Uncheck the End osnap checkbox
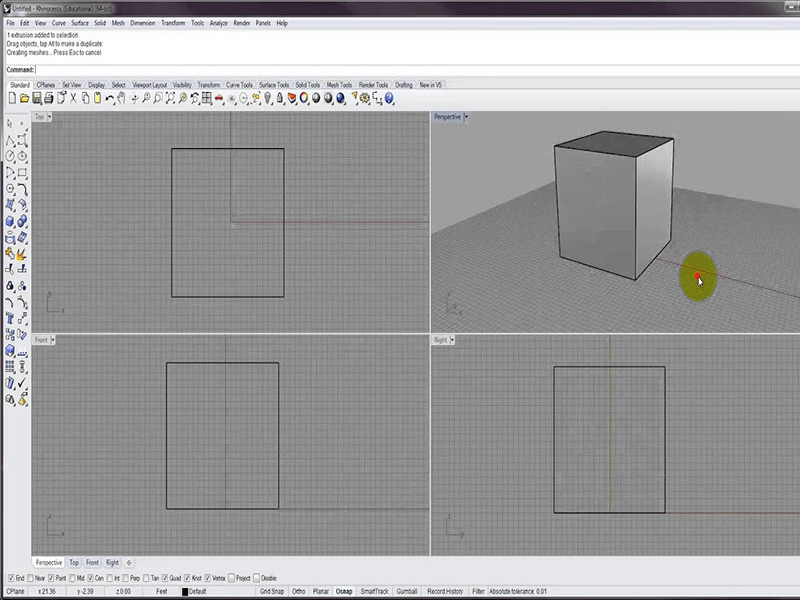800x600 pixels. pos(9,578)
